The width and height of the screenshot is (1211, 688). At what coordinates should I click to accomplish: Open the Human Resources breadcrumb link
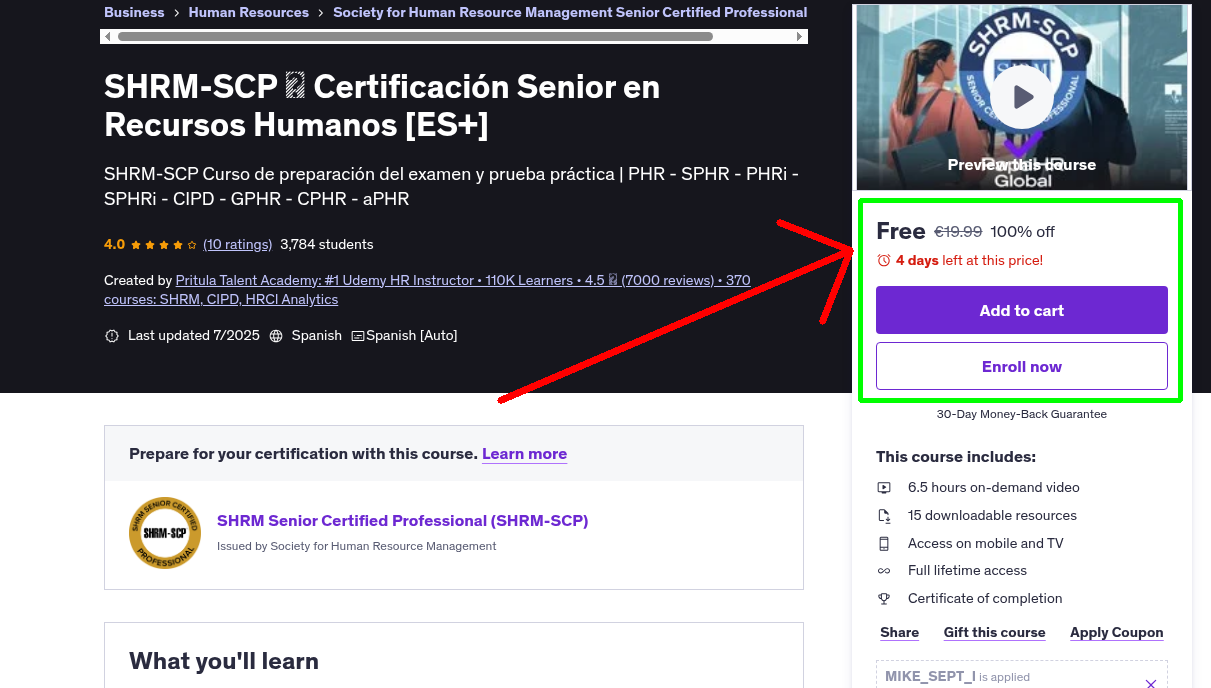pos(249,12)
